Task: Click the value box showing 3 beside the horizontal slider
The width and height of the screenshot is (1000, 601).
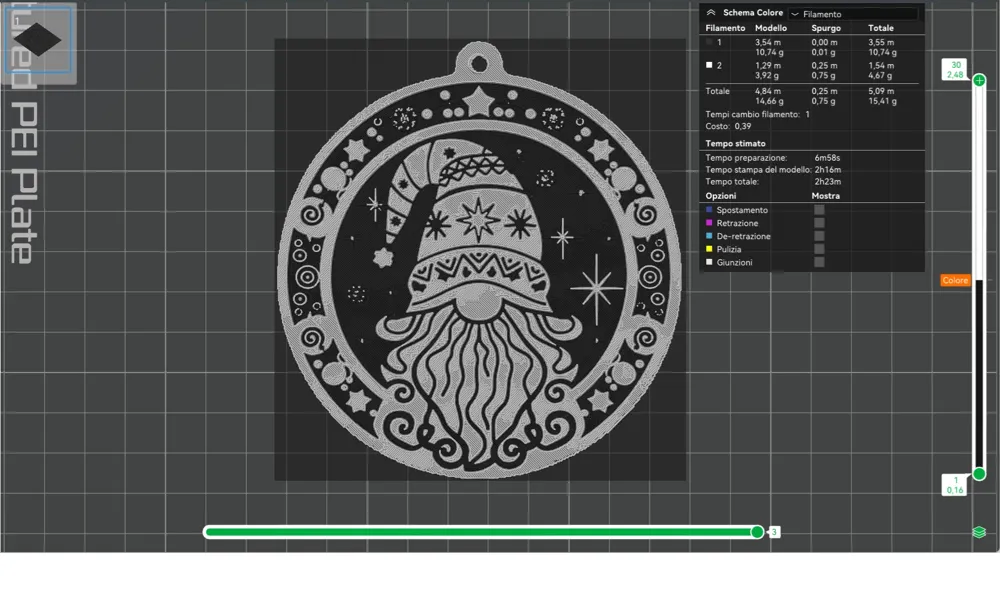Action: (774, 532)
